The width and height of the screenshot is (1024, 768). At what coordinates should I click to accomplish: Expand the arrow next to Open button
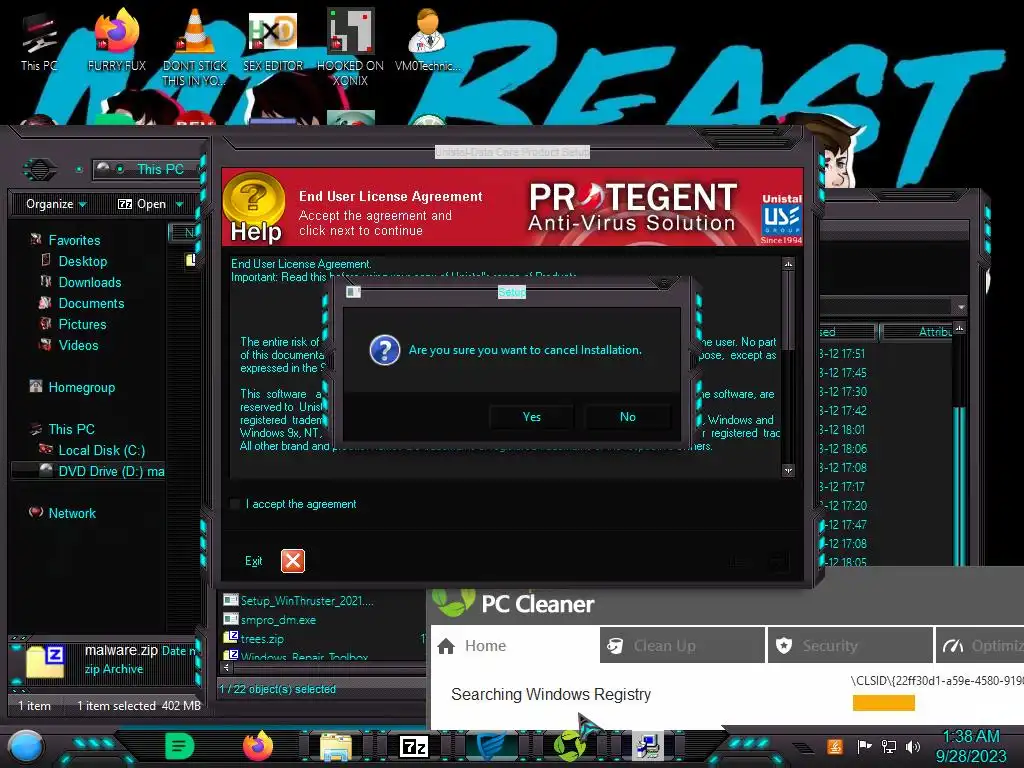coord(180,204)
